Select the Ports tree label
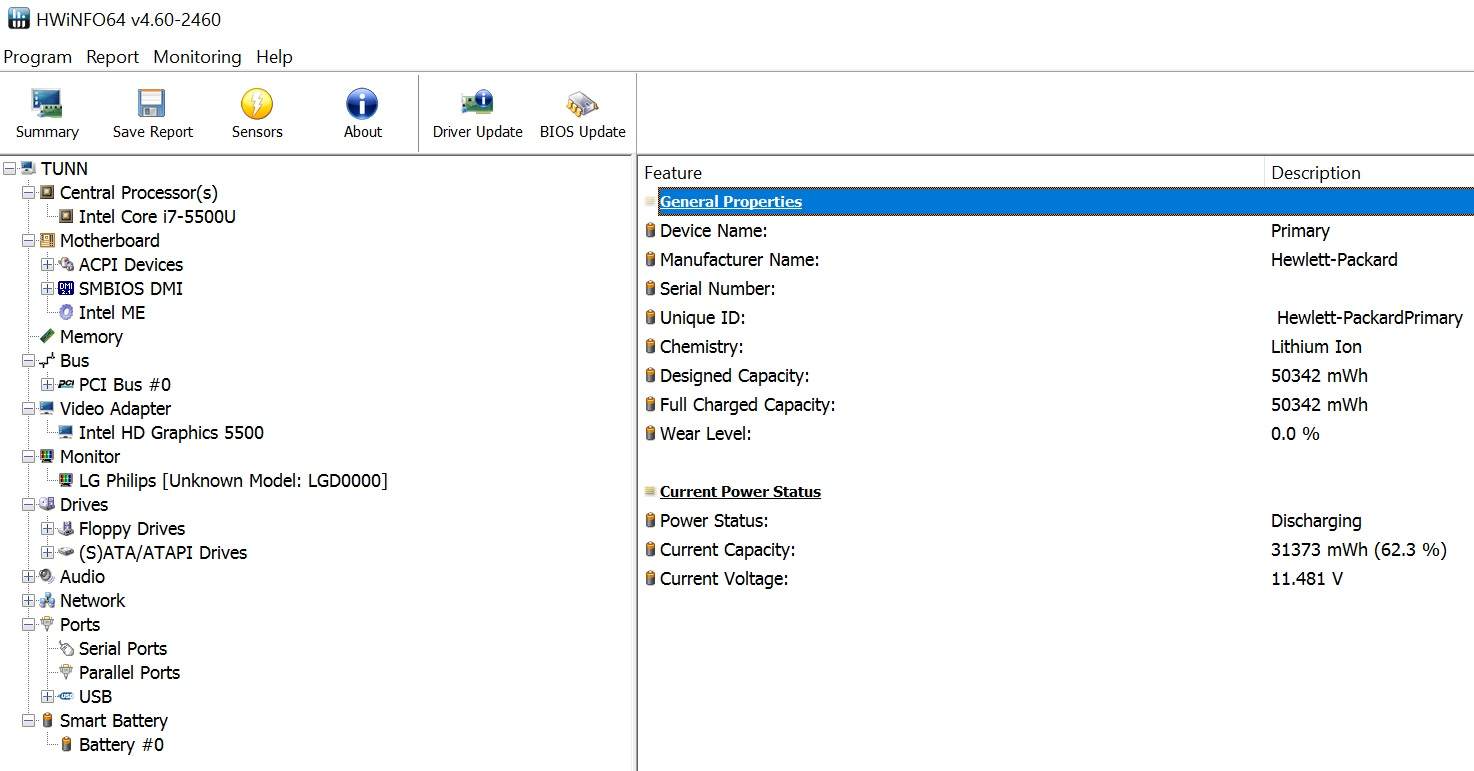Image resolution: width=1474 pixels, height=771 pixels. pos(80,624)
